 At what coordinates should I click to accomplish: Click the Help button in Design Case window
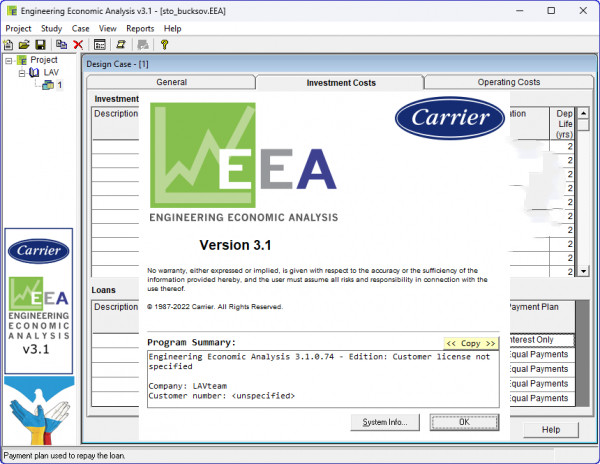click(551, 430)
